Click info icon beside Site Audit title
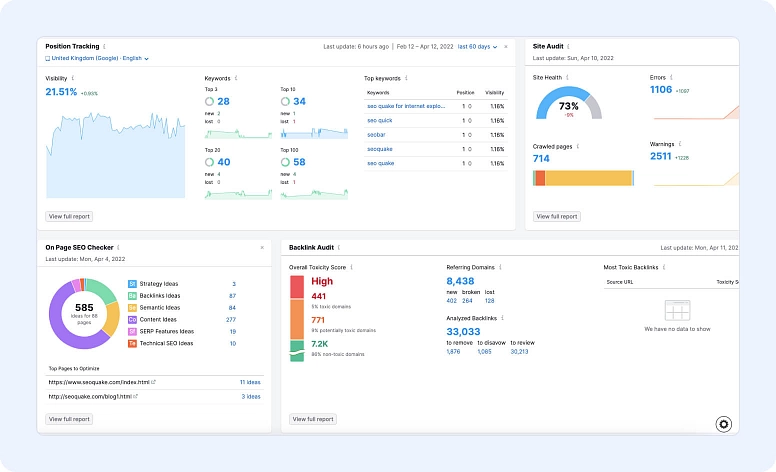This screenshot has height=472, width=776. (570, 46)
